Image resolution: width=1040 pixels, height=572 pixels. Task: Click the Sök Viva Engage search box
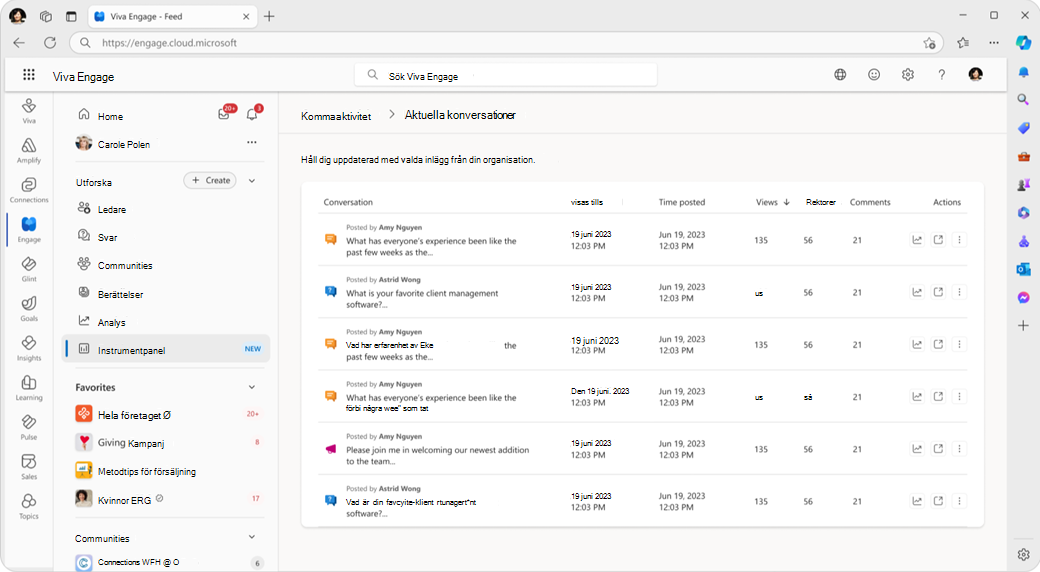click(506, 75)
